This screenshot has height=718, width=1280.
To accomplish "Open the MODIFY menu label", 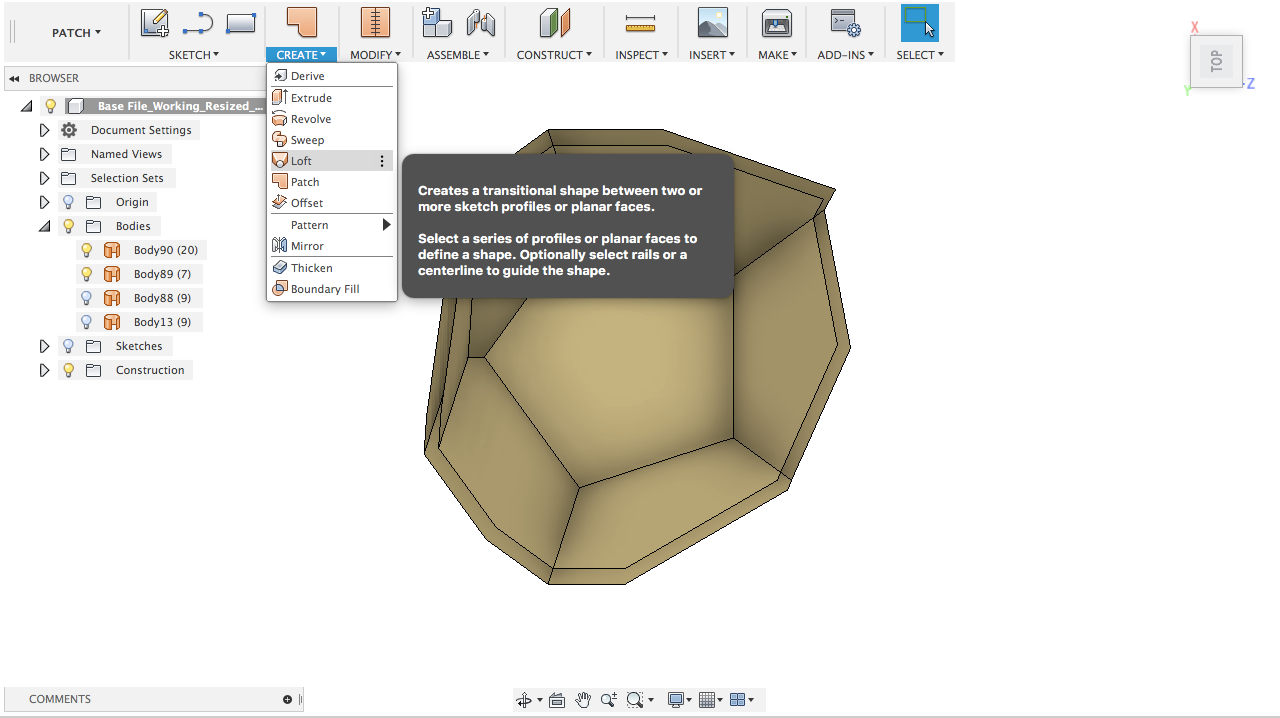I will click(375, 55).
